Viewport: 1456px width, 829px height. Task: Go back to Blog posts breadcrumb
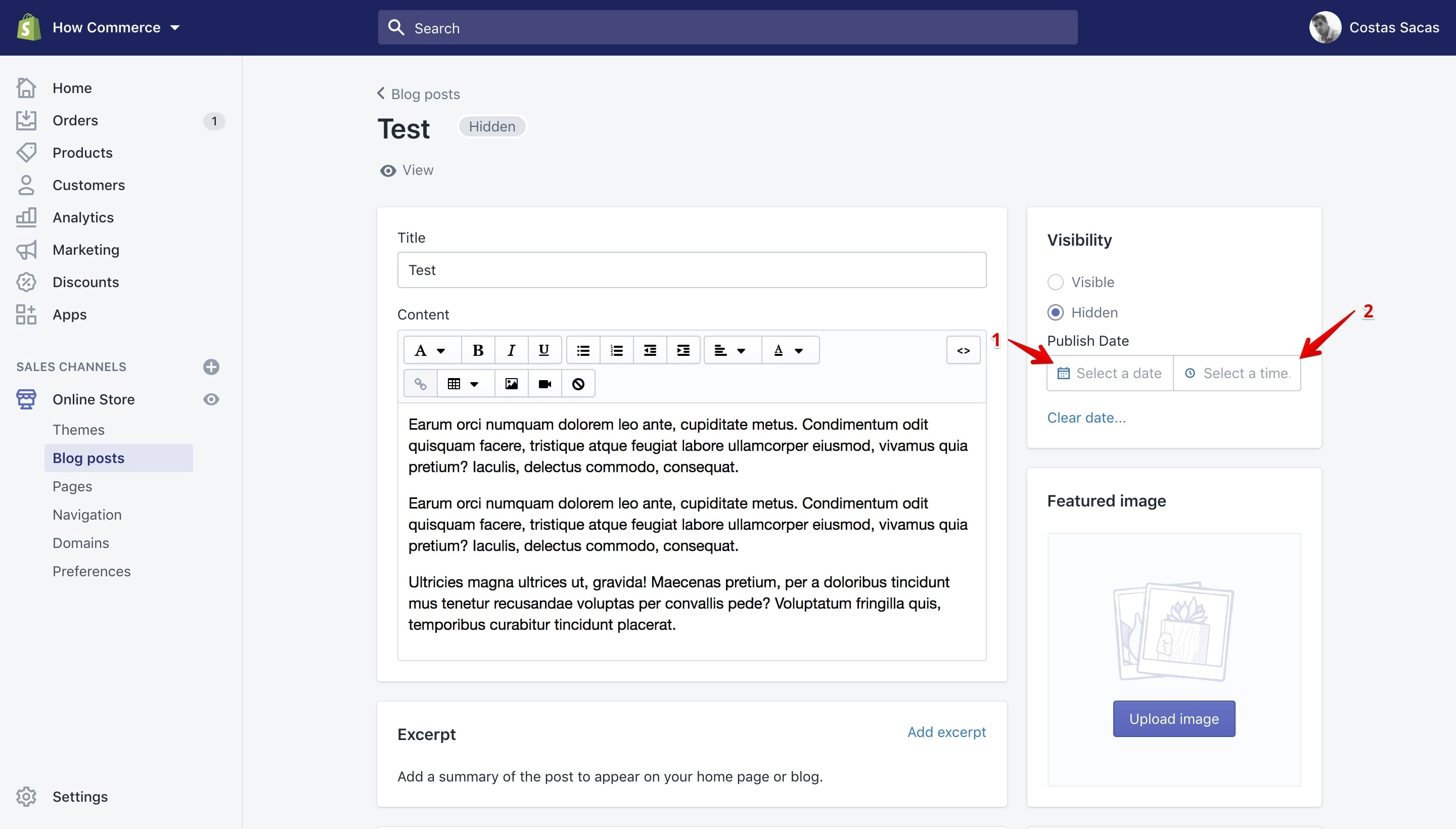(419, 94)
